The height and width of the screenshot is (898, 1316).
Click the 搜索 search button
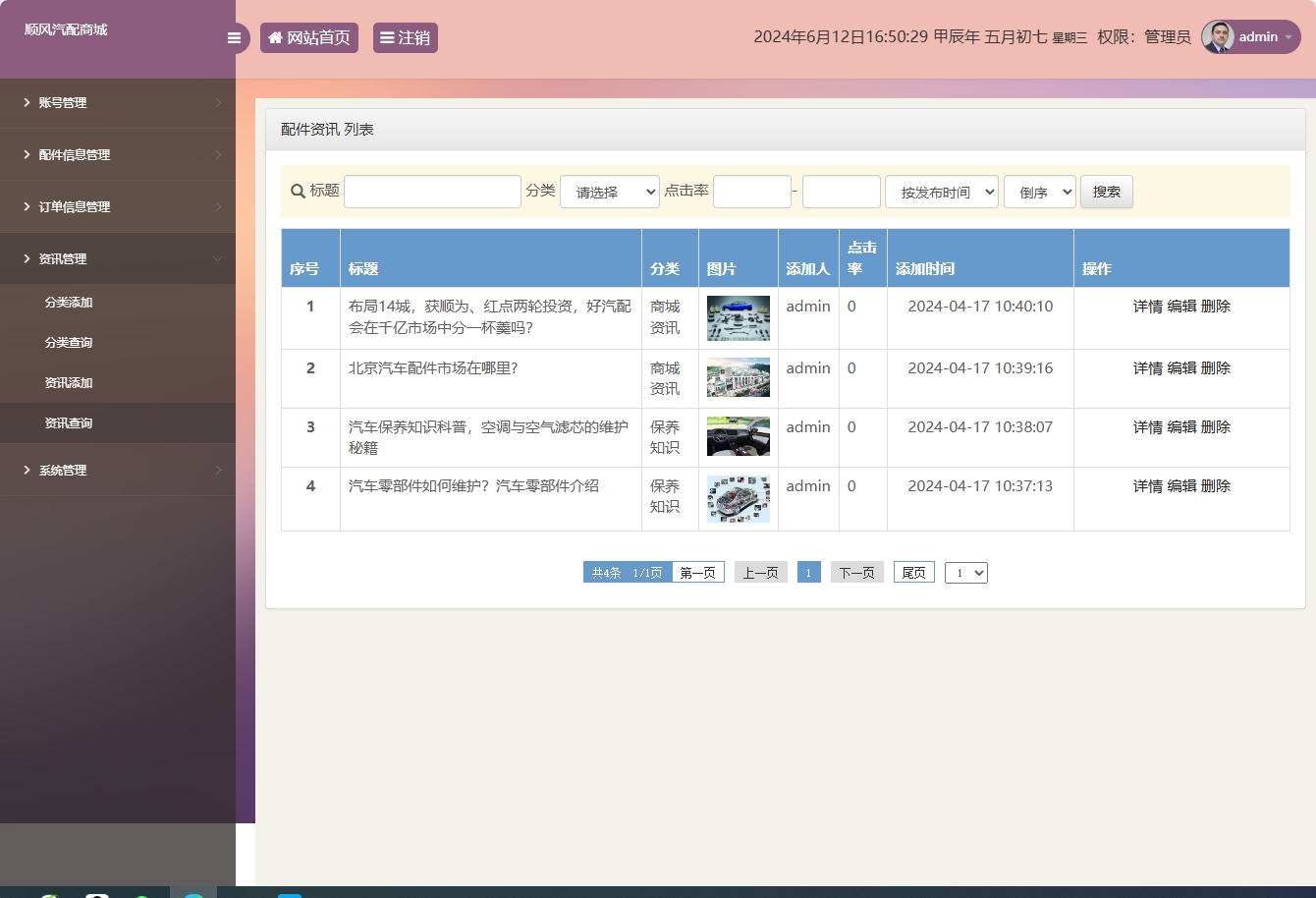tap(1106, 192)
